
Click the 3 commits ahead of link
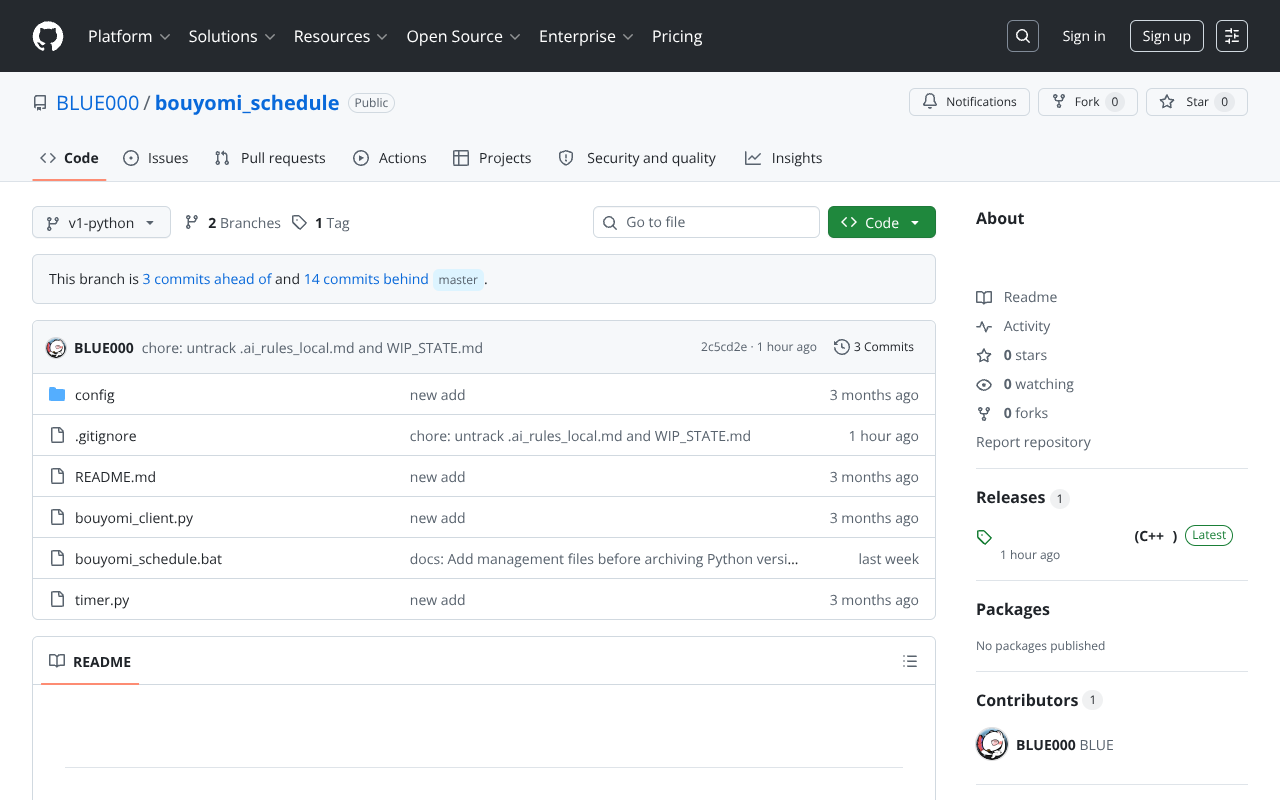207,279
